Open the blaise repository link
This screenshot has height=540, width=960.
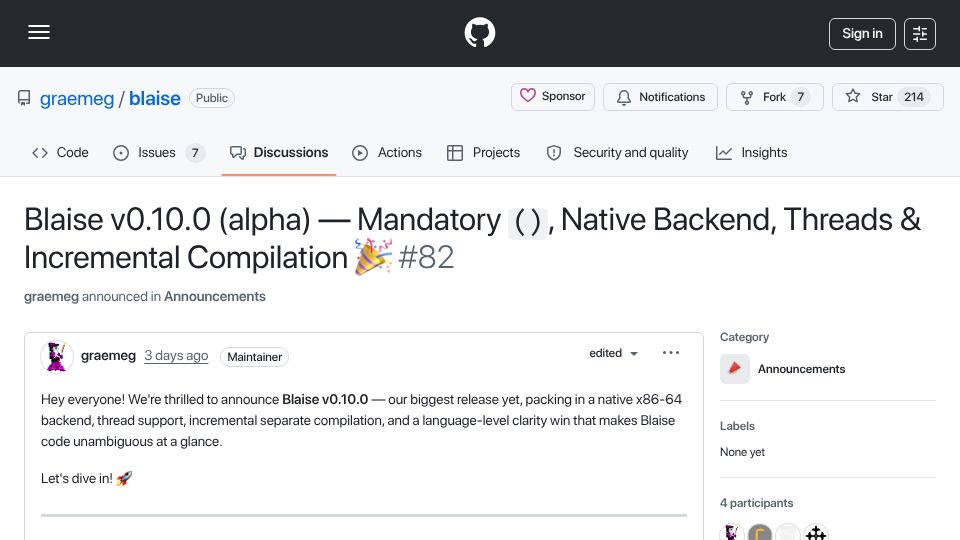coord(154,98)
